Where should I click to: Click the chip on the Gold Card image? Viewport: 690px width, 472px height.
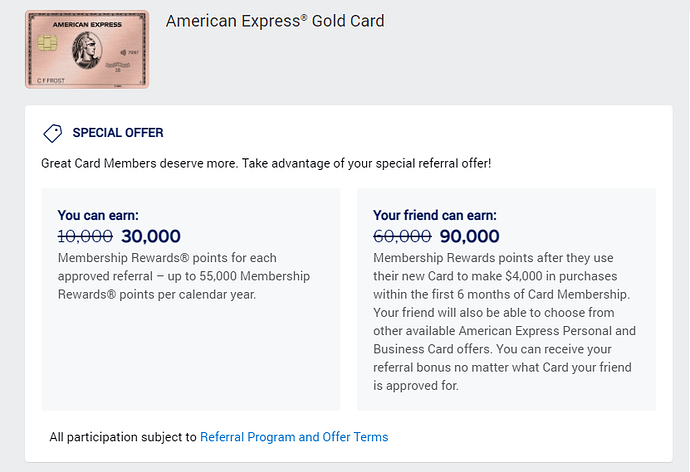click(x=47, y=43)
